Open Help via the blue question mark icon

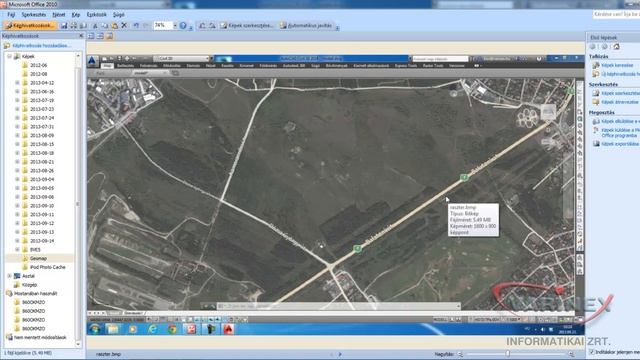tap(183, 25)
